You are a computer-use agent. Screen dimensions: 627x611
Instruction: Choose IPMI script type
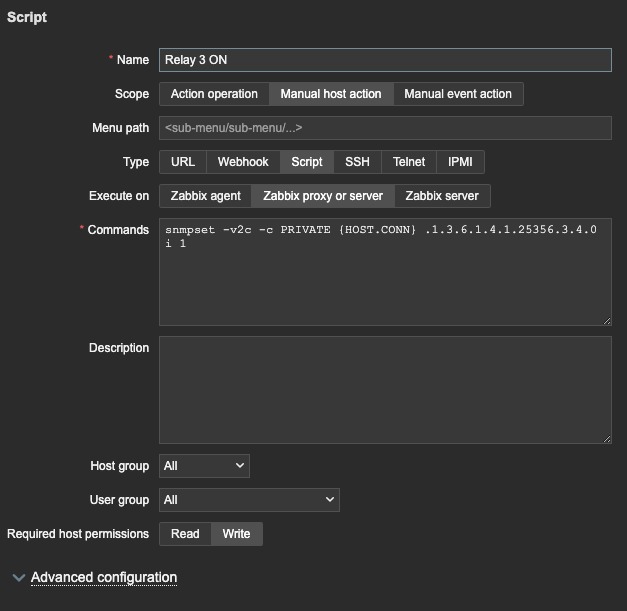coord(461,162)
